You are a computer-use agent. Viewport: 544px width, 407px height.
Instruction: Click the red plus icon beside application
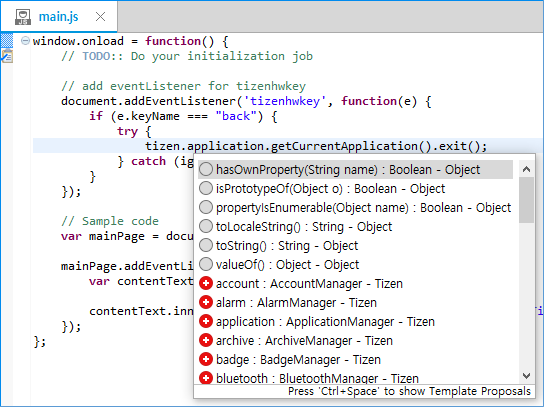tap(206, 322)
